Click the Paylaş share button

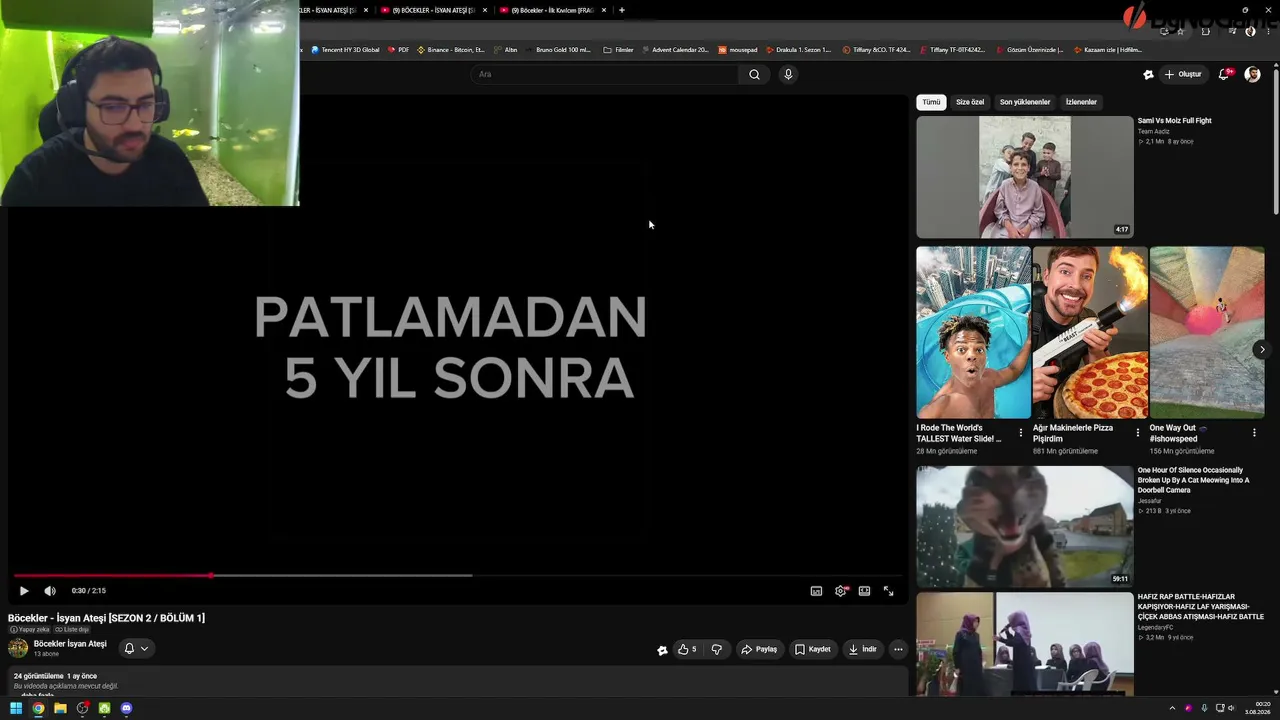pos(759,649)
